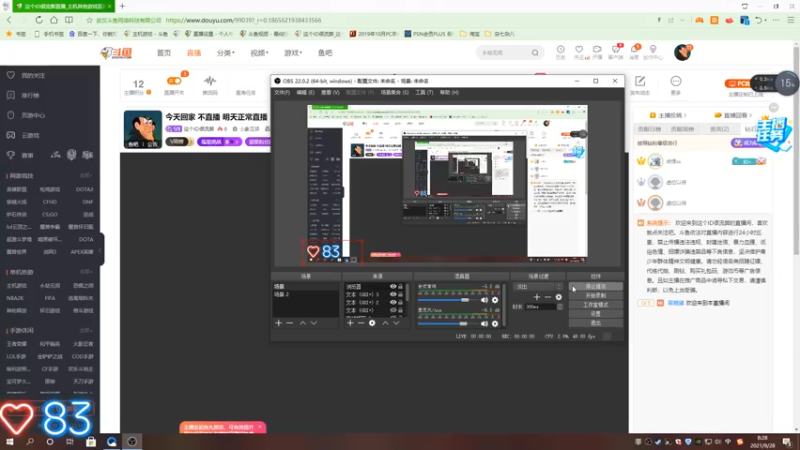Open settings gear for the desktop audio mixer channel
800x450 pixels.
tap(495, 300)
